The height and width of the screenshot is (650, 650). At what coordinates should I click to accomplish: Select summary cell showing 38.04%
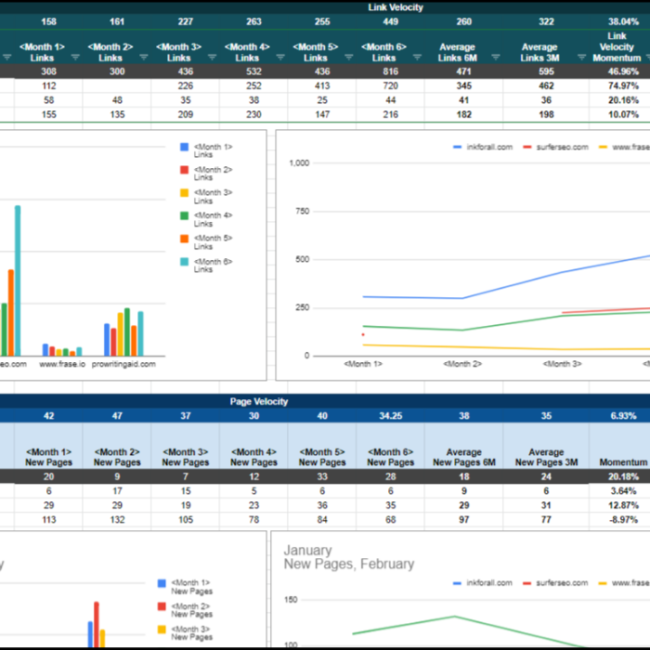point(623,22)
